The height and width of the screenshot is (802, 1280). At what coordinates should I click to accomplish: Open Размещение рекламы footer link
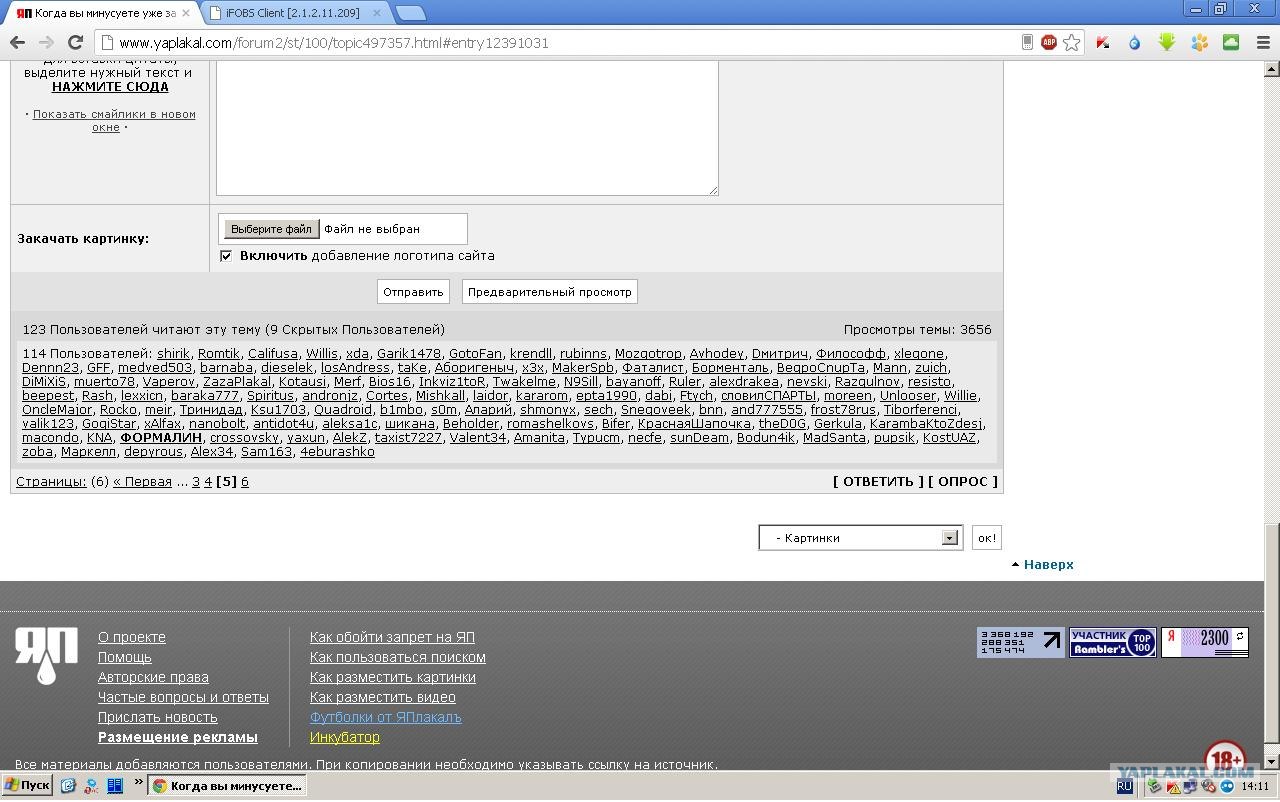pyautogui.click(x=178, y=738)
